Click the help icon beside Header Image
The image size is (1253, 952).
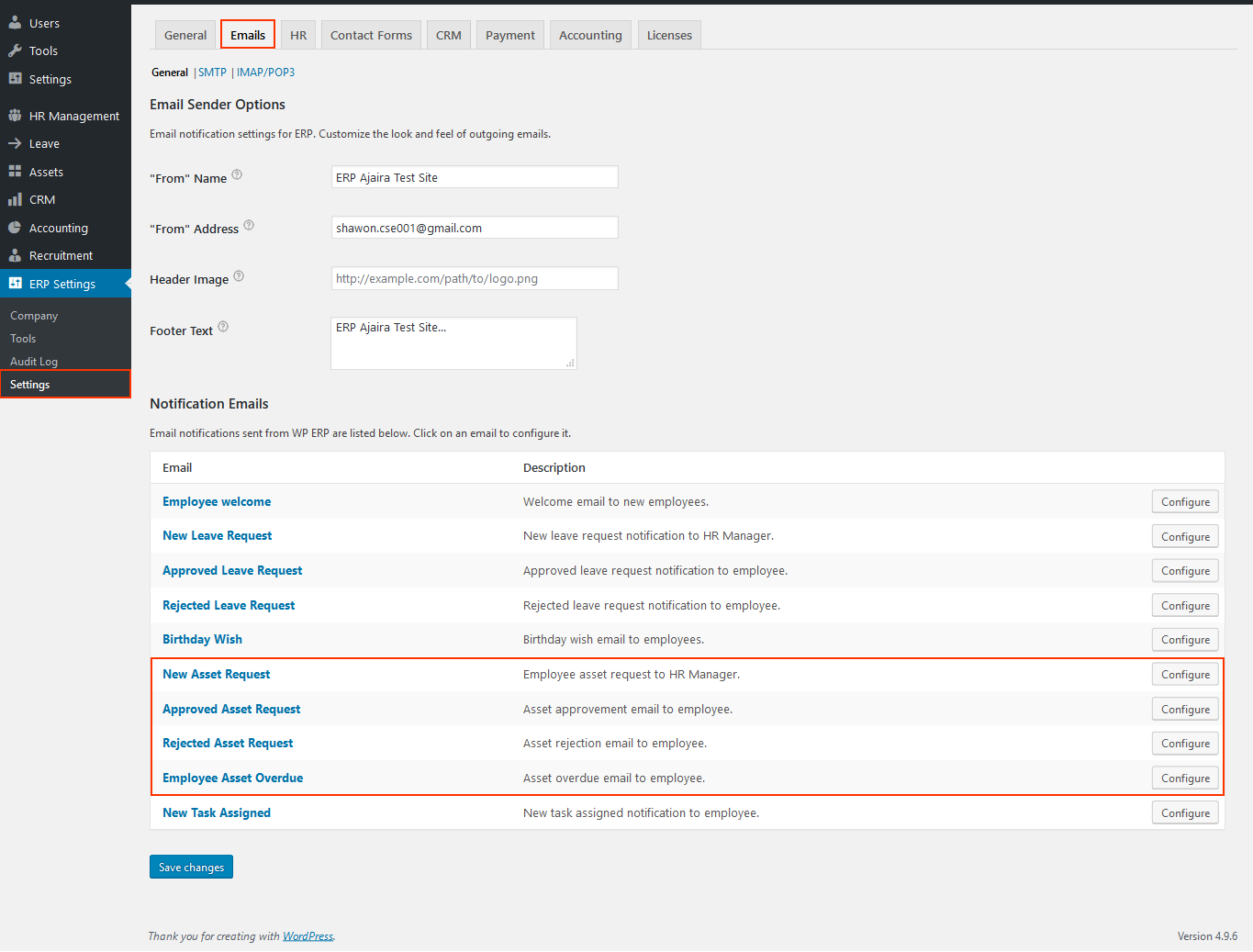(238, 275)
